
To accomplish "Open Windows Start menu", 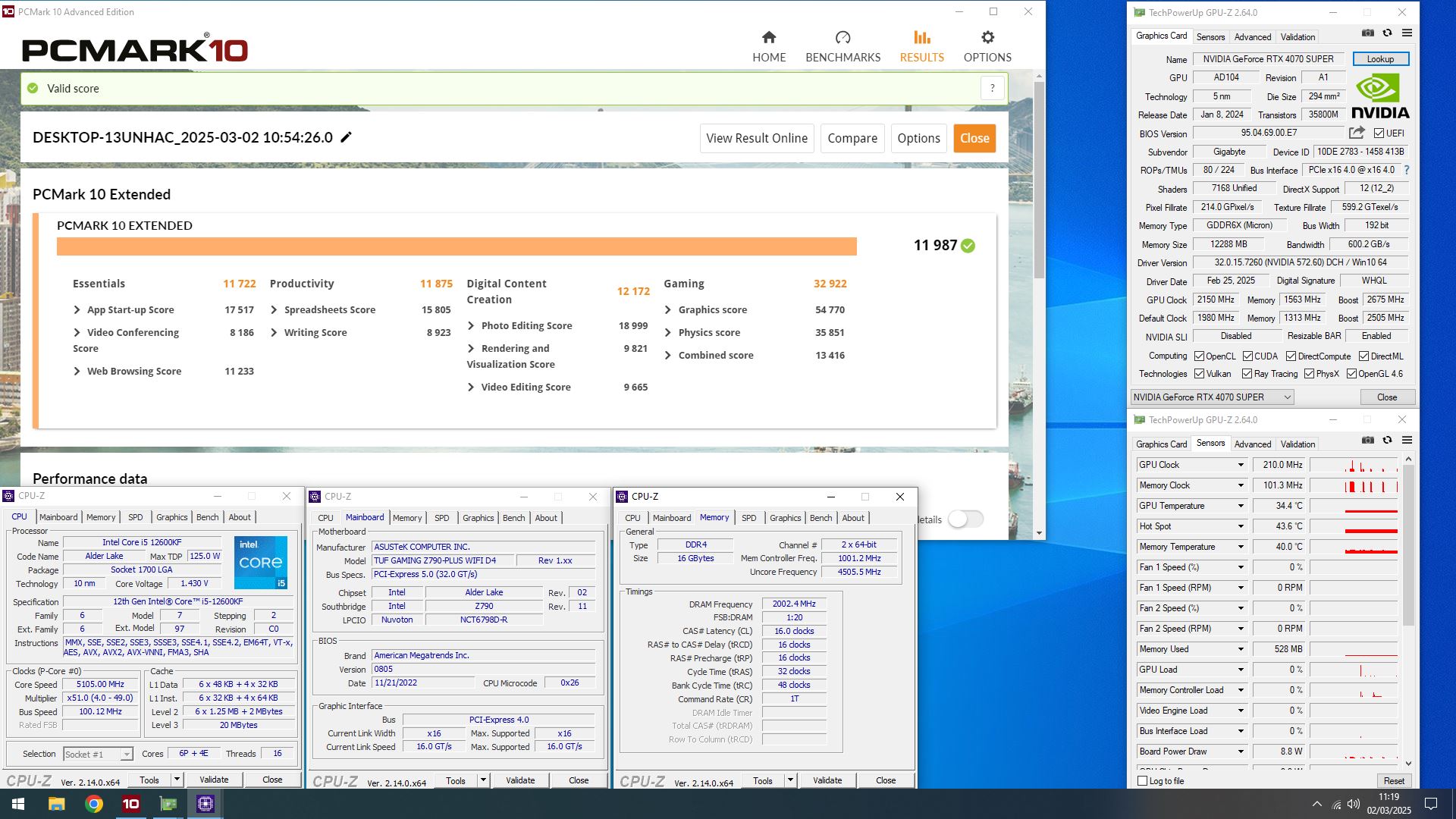I will pyautogui.click(x=18, y=804).
